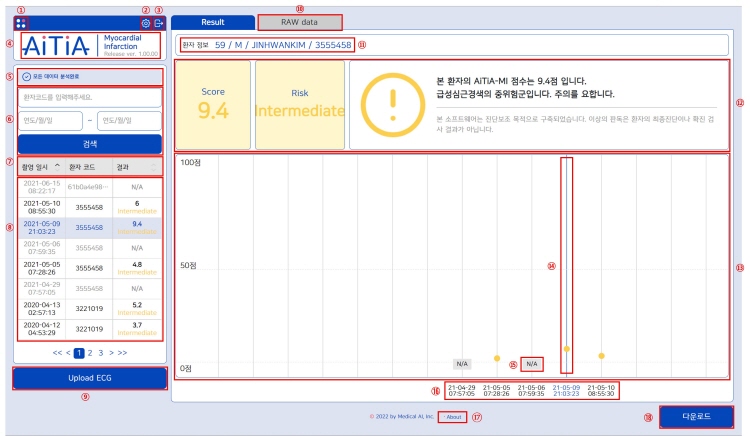Open the About link in footer
This screenshot has width=750, height=436.
point(453,416)
